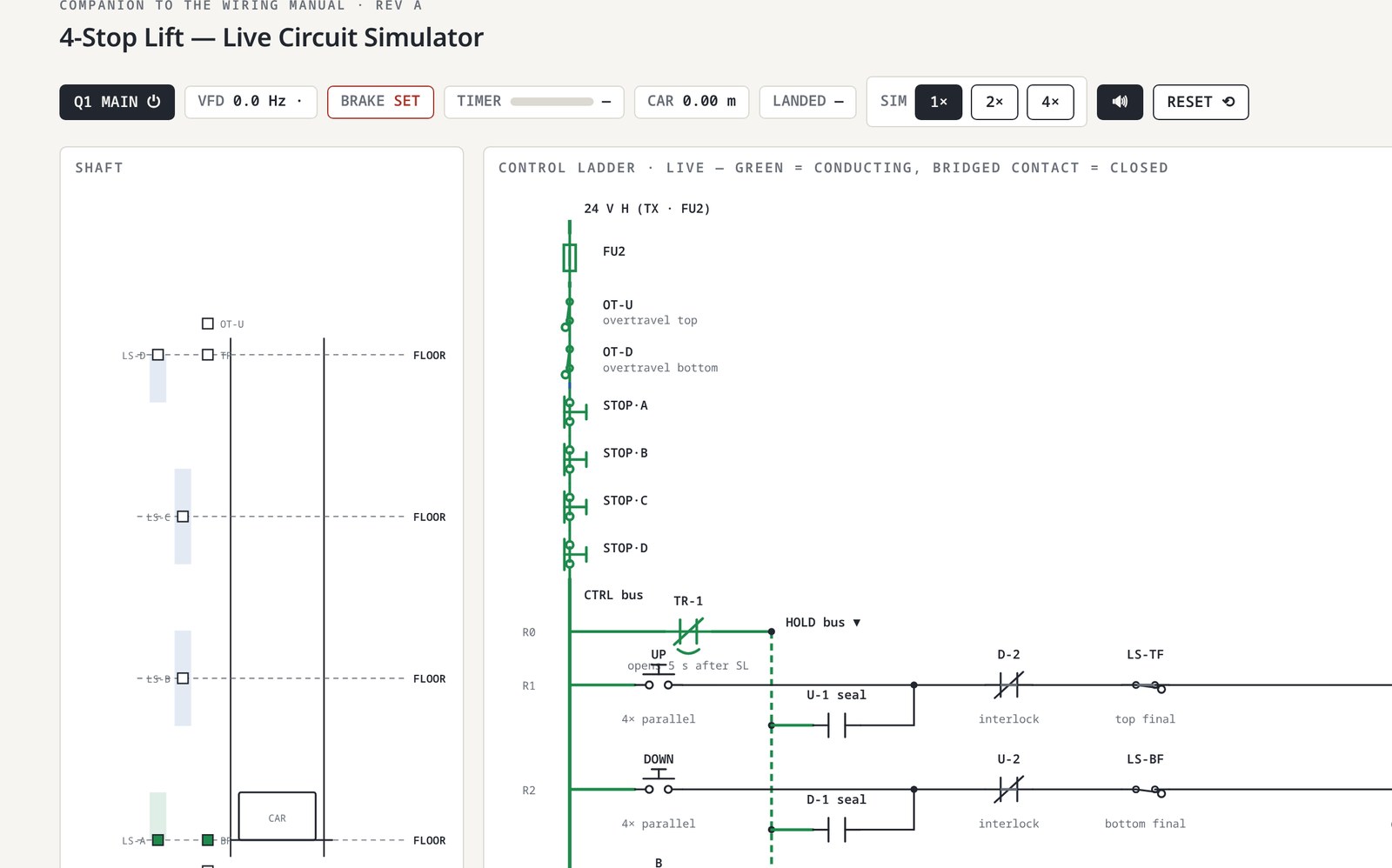The image size is (1392, 868).
Task: Click the R0 rung label
Action: [x=529, y=632]
